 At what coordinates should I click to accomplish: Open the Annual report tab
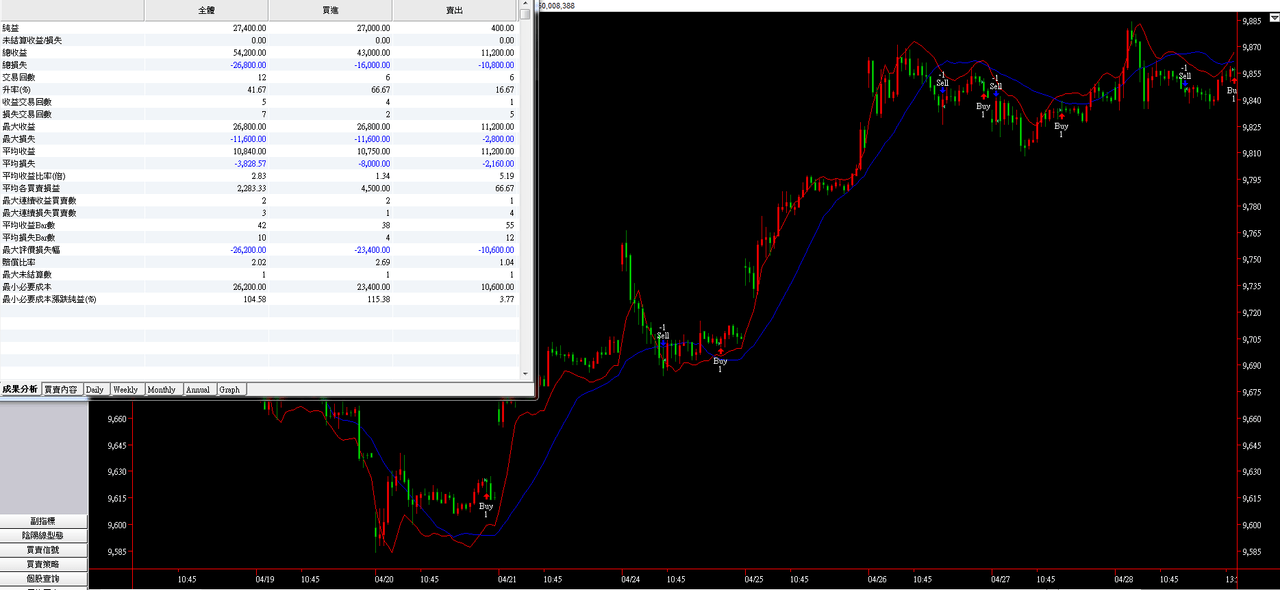click(x=198, y=389)
